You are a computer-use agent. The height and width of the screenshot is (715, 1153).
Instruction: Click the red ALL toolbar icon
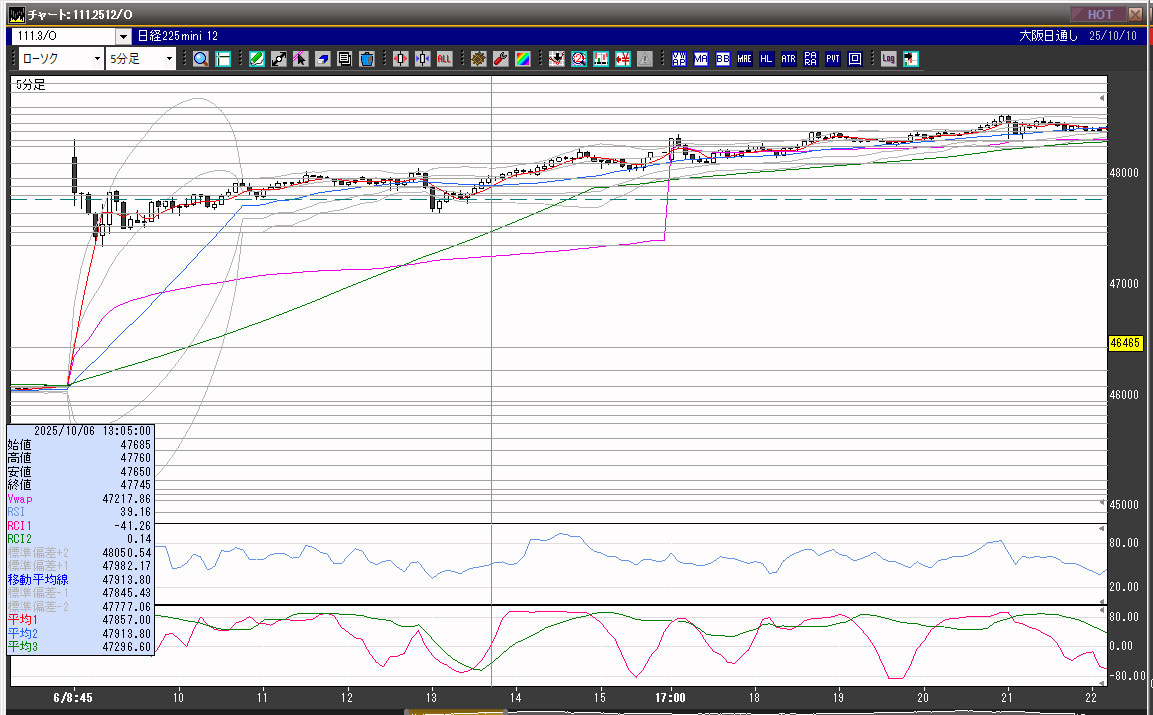(x=444, y=59)
